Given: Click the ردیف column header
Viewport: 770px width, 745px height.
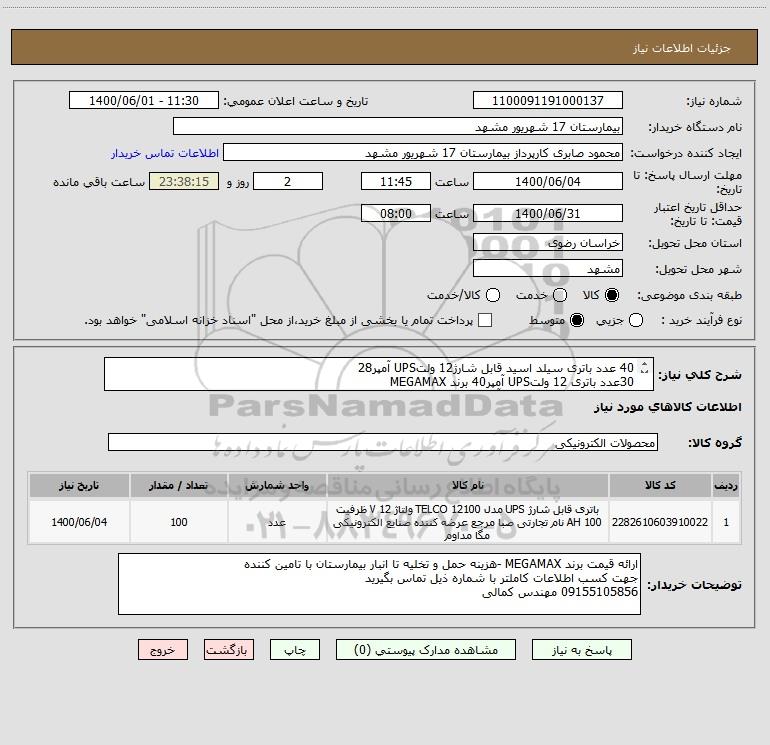Looking at the screenshot, I should [x=726, y=485].
